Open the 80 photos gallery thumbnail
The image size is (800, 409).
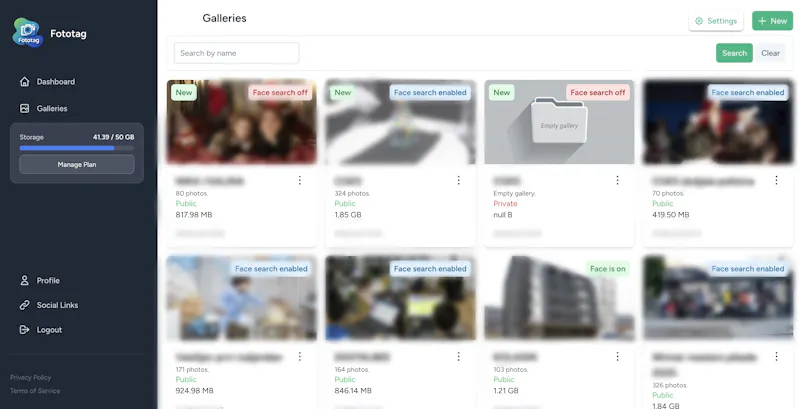click(241, 122)
